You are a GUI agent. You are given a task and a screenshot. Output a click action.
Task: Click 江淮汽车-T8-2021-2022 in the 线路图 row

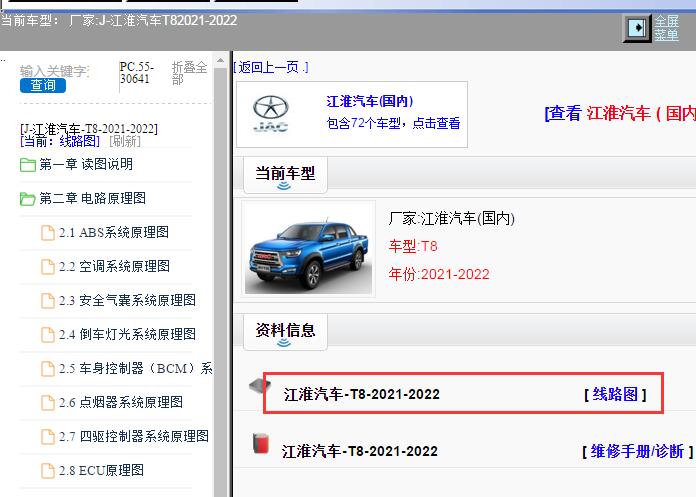[362, 394]
